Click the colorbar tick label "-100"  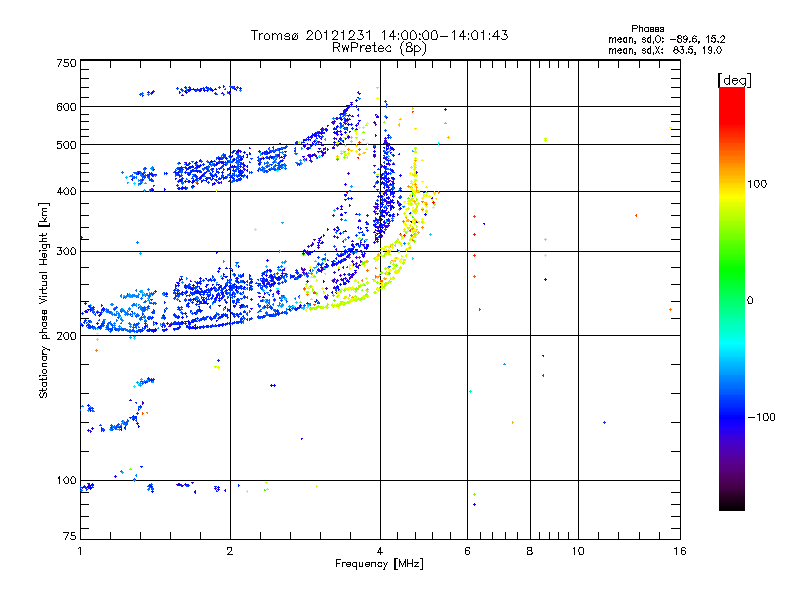tap(761, 417)
